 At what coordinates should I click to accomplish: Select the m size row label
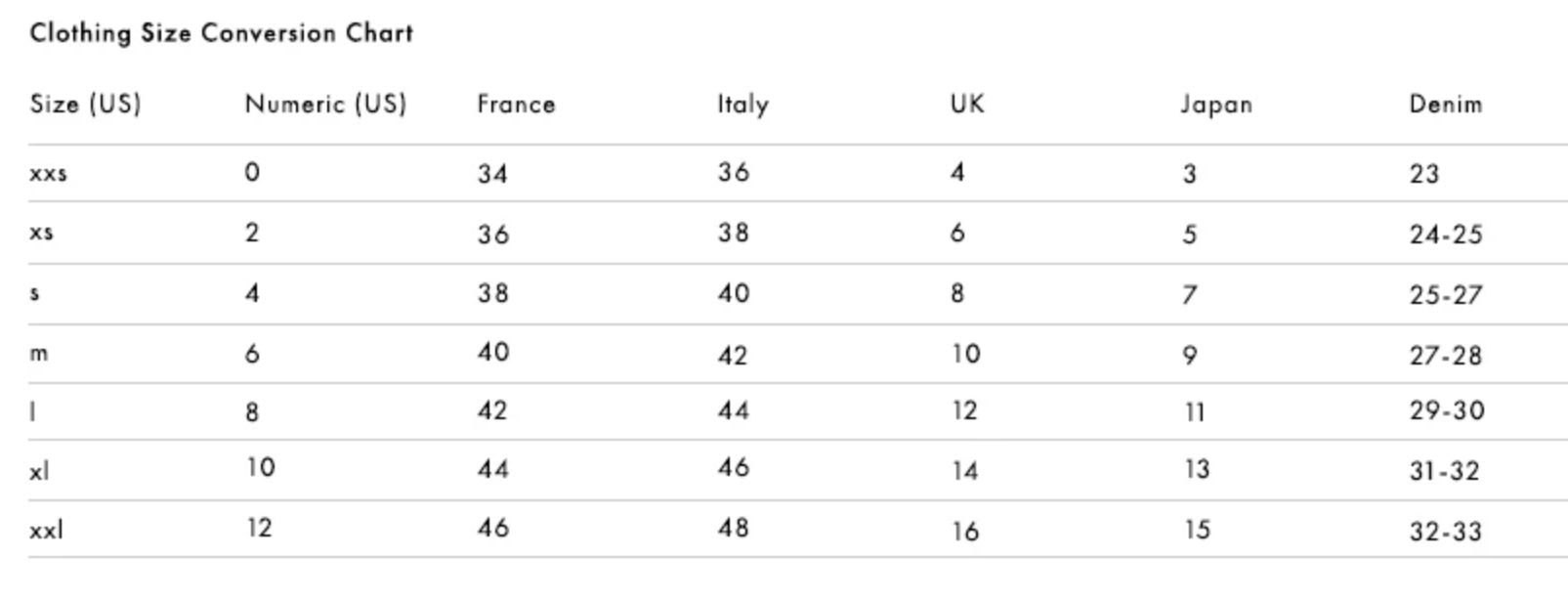click(x=38, y=354)
